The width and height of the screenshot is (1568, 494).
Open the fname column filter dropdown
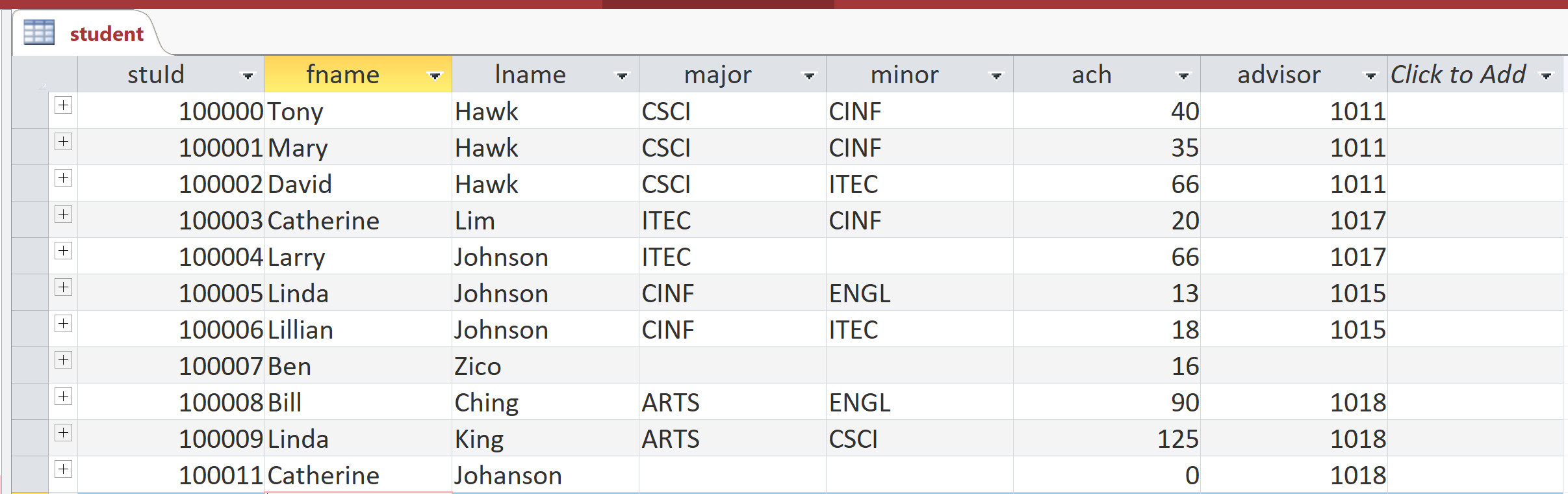435,76
